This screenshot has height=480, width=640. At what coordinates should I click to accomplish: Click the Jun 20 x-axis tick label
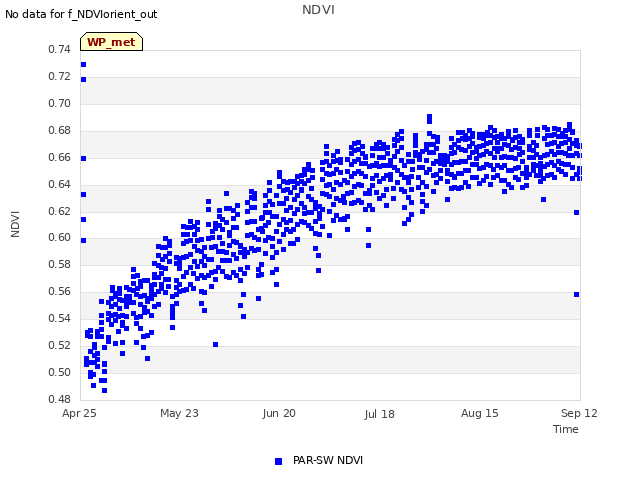pos(279,413)
